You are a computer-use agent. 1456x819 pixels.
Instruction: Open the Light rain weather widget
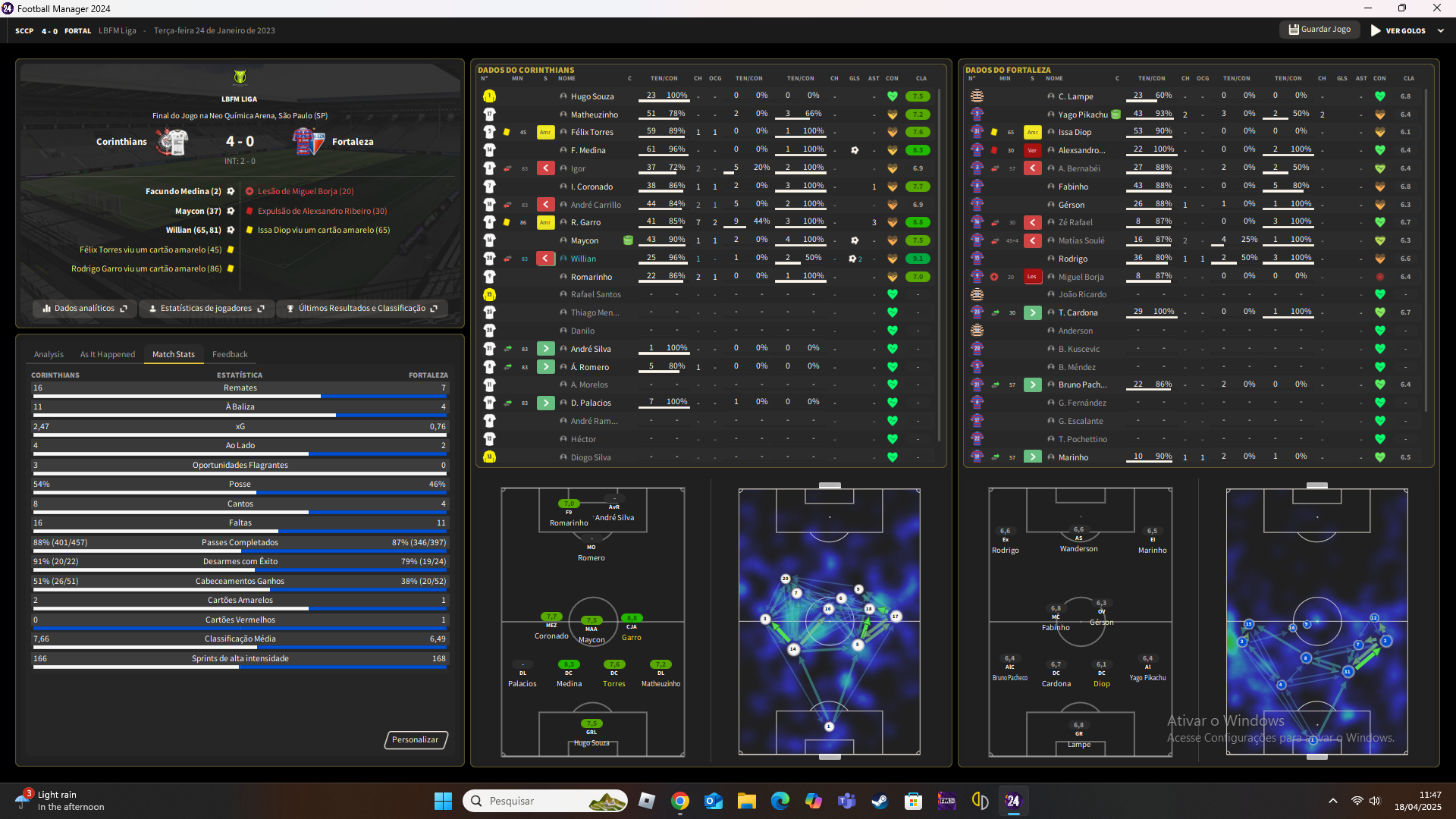pyautogui.click(x=61, y=801)
